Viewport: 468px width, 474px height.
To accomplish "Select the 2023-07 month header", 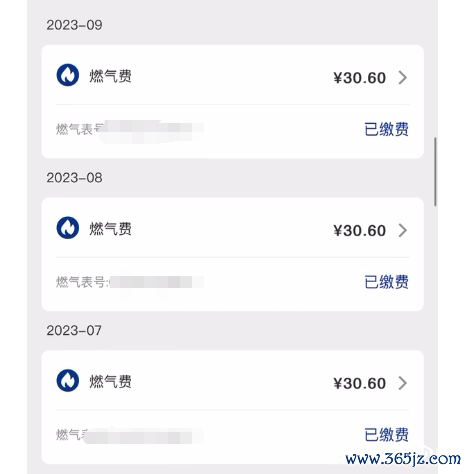I will (x=74, y=330).
